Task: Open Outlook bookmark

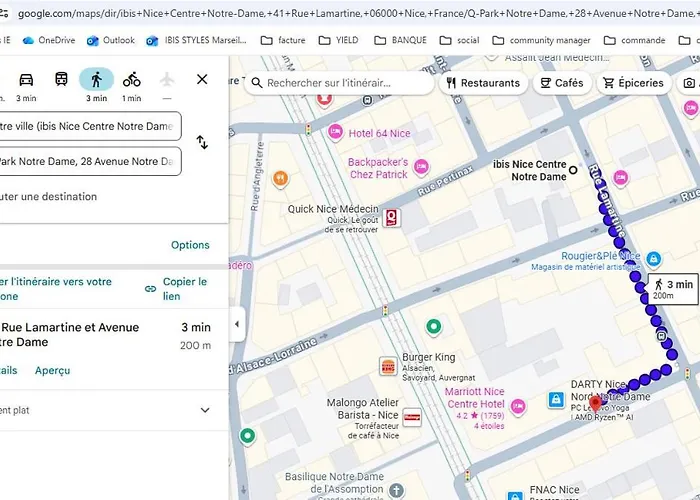Action: tap(110, 40)
